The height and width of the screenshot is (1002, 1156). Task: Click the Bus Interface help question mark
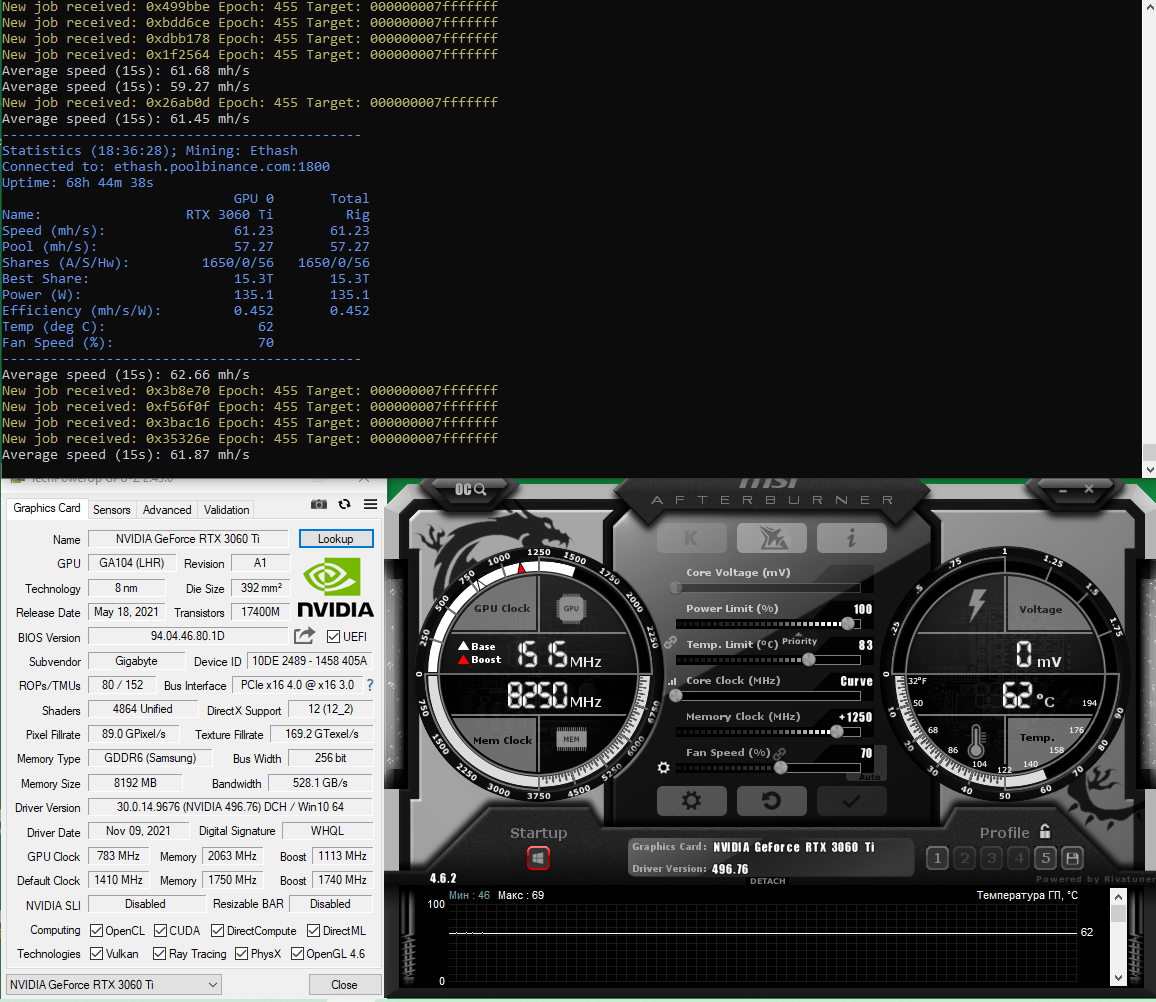(x=370, y=685)
